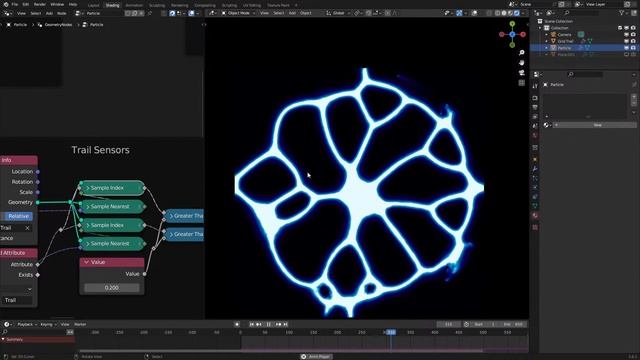Toggle viewport snapping magnet
The image size is (640, 360).
pyautogui.click(x=369, y=13)
